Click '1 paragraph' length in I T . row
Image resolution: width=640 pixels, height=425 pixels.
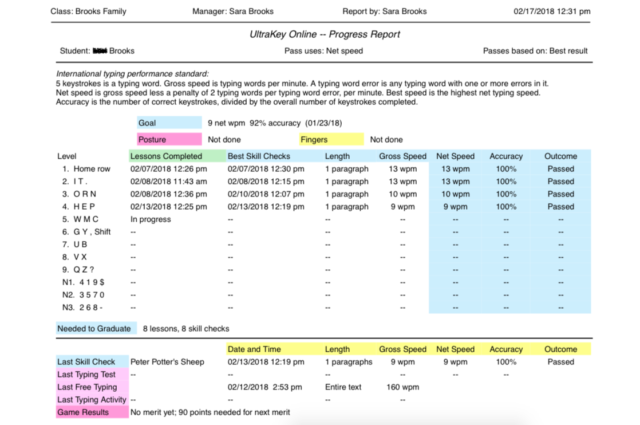[x=347, y=182]
